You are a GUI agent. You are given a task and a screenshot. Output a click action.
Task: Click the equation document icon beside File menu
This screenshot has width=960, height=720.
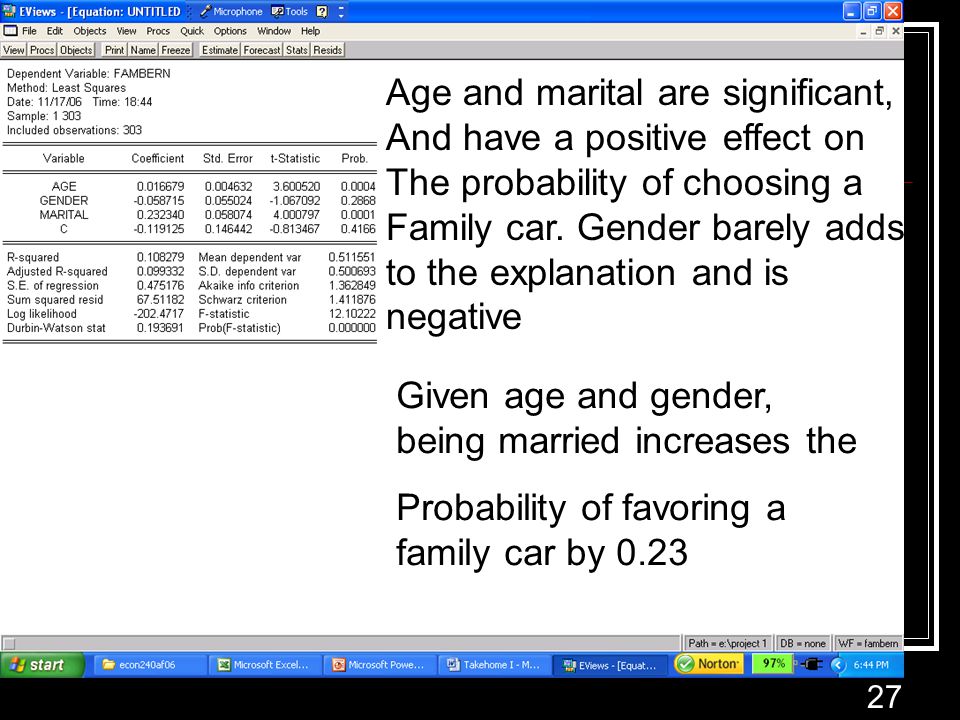10,31
